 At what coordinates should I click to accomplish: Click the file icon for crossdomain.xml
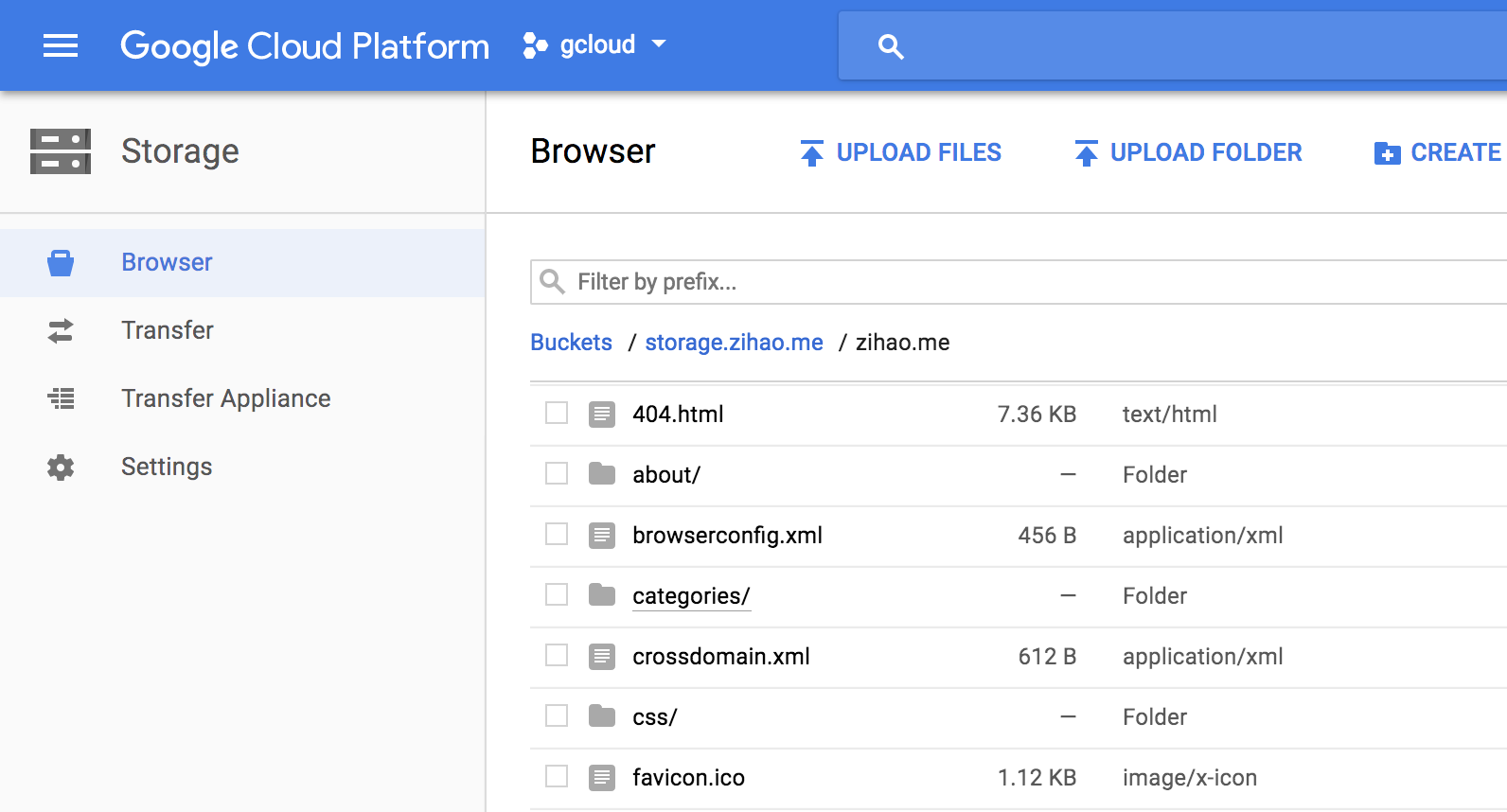click(602, 657)
